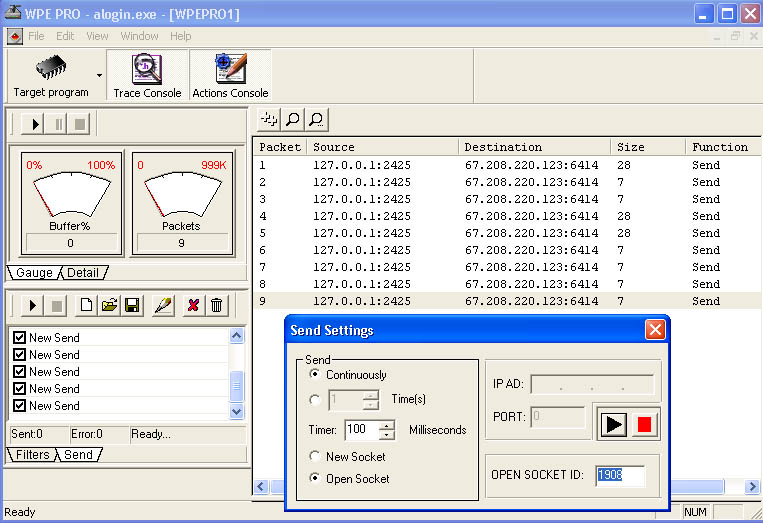Sort by the Source column header
The image size is (763, 523).
click(382, 147)
